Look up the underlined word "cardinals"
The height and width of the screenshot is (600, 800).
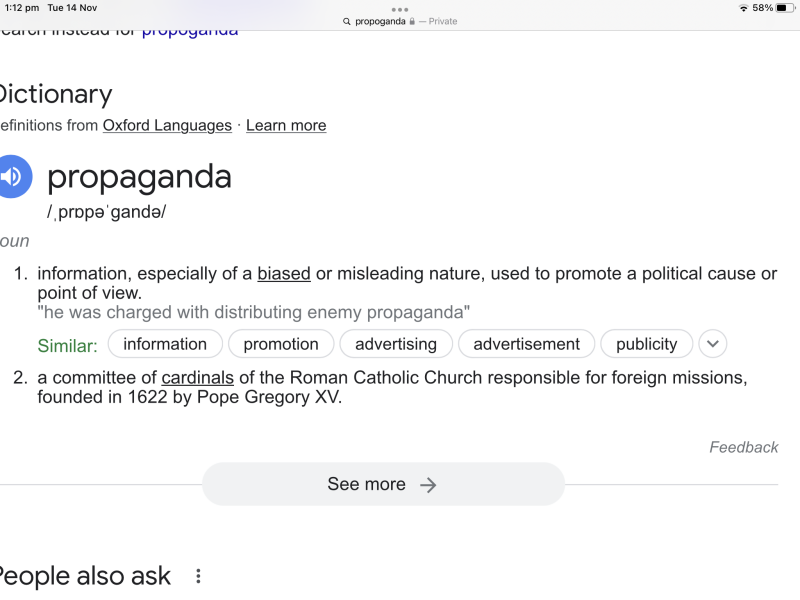pos(197,378)
